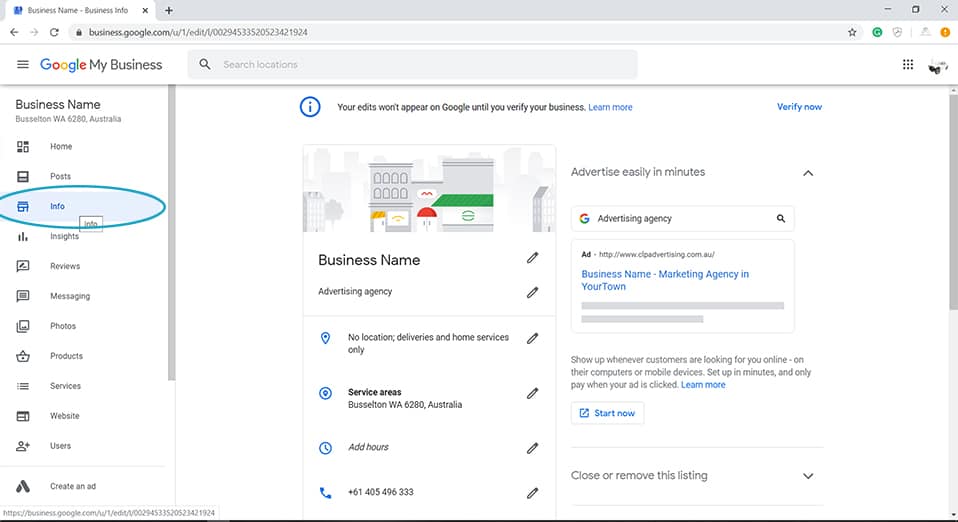This screenshot has width=958, height=522.
Task: Click the search icon in the ad preview box
Action: click(x=780, y=219)
